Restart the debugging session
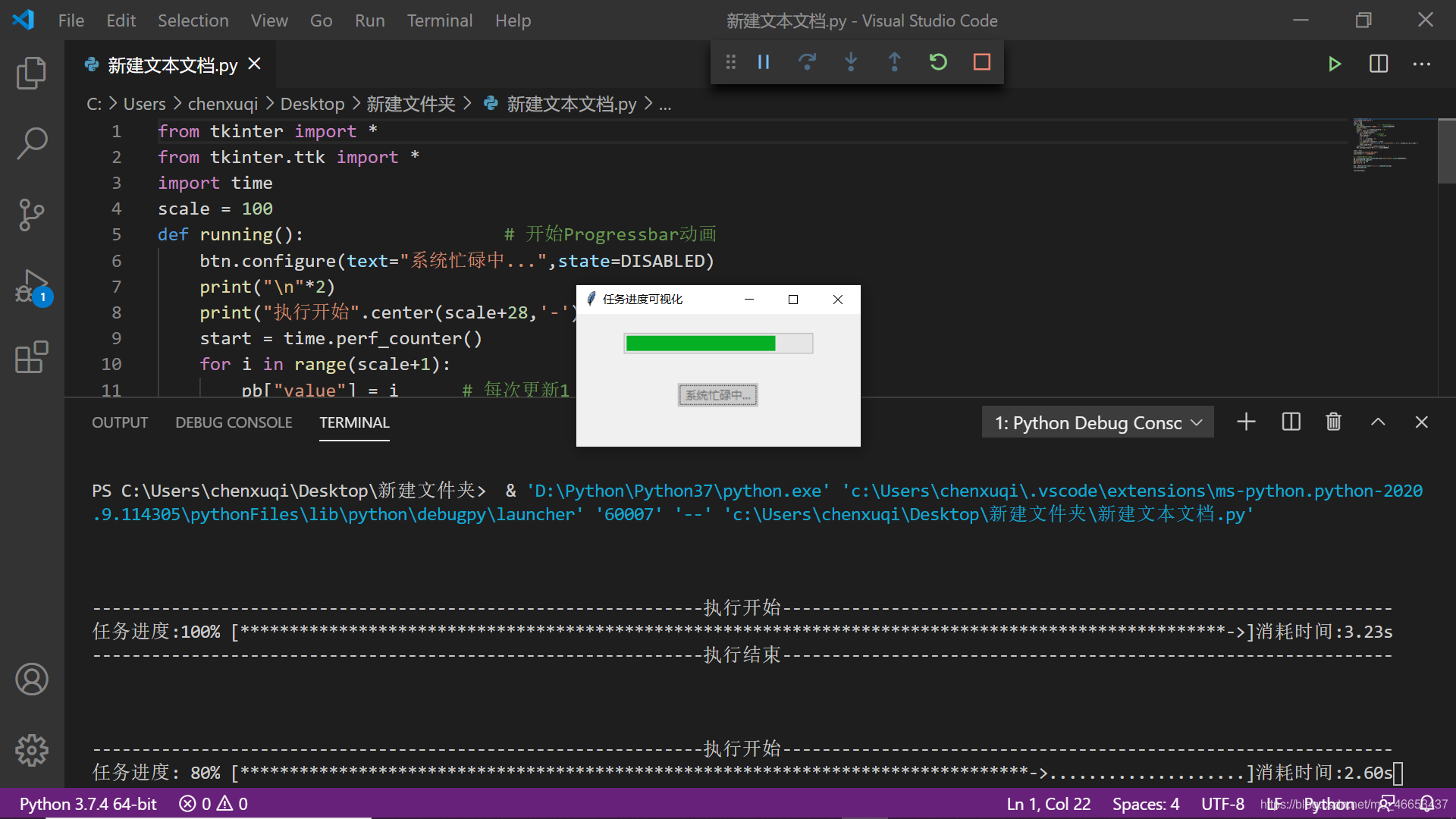This screenshot has height=819, width=1456. coord(938,62)
